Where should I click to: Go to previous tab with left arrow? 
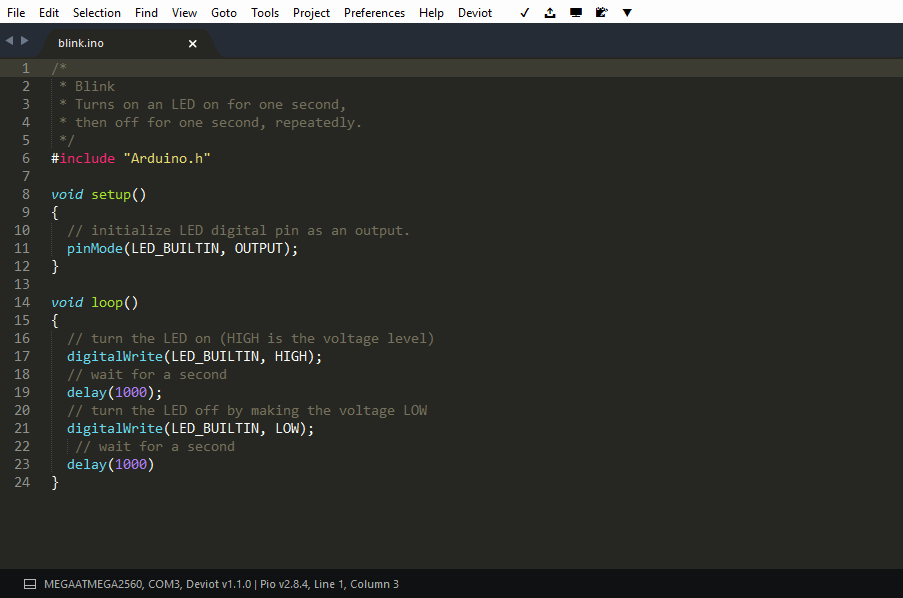[x=10, y=41]
